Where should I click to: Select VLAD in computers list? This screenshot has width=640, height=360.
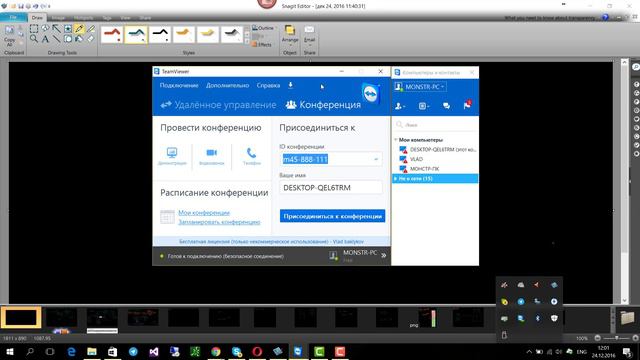coord(411,159)
